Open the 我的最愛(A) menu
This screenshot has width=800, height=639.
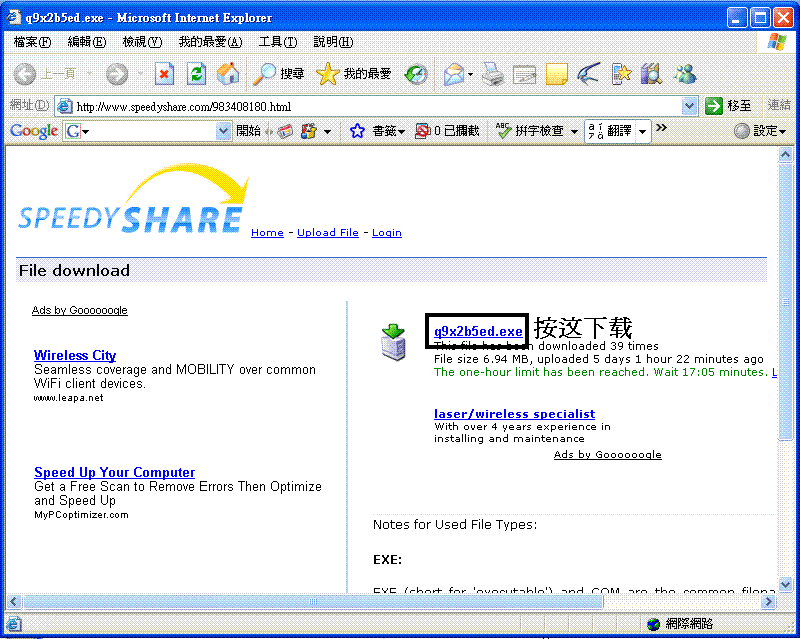(210, 42)
